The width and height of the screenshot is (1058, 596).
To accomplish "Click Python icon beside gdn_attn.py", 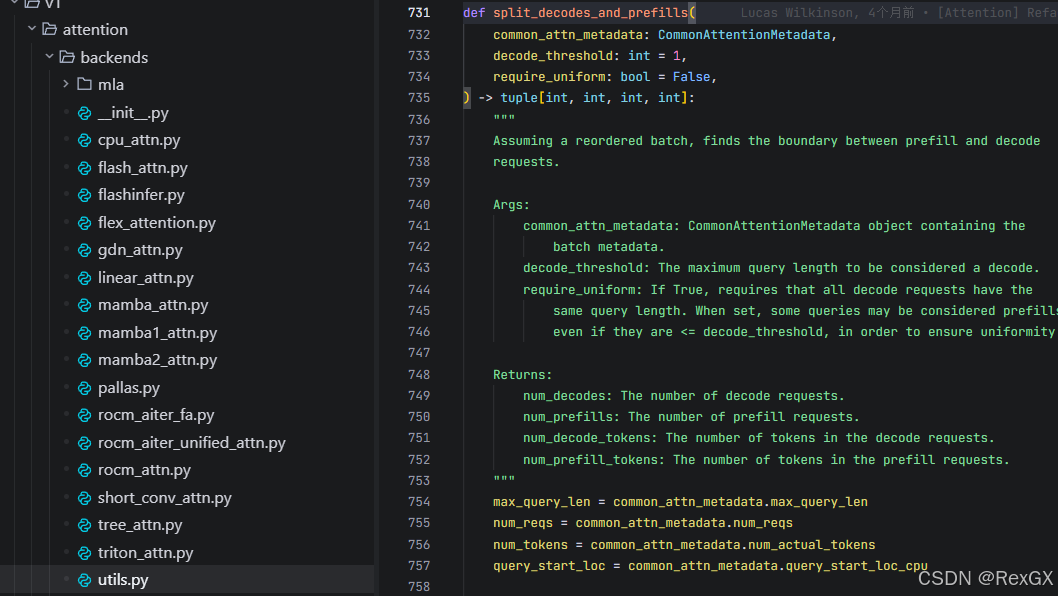I will [x=84, y=250].
